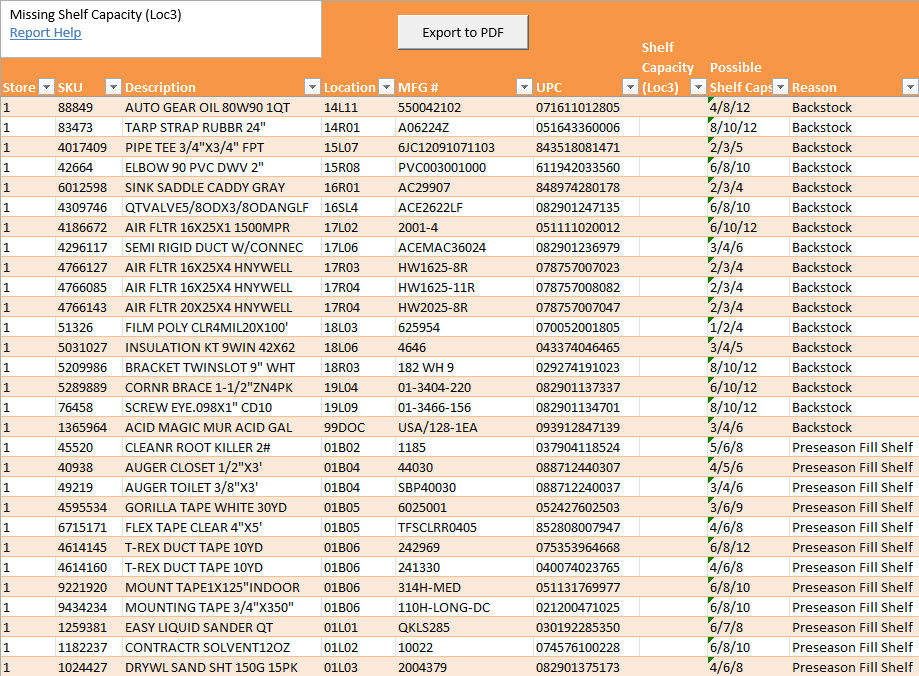Open the Description column filter dropdown
Viewport: 919px width, 676px height.
(313, 87)
